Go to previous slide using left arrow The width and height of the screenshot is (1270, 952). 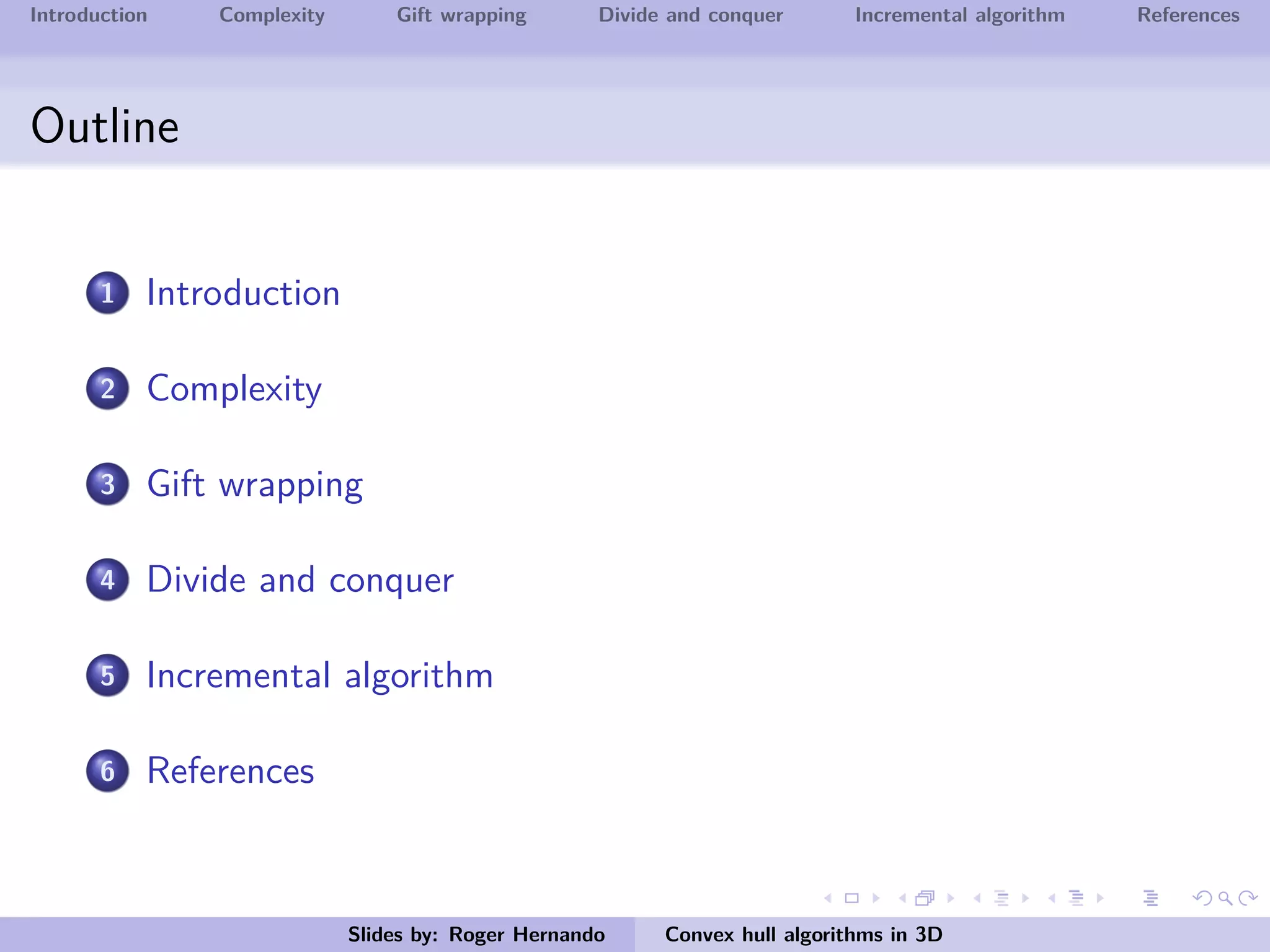pyautogui.click(x=827, y=898)
